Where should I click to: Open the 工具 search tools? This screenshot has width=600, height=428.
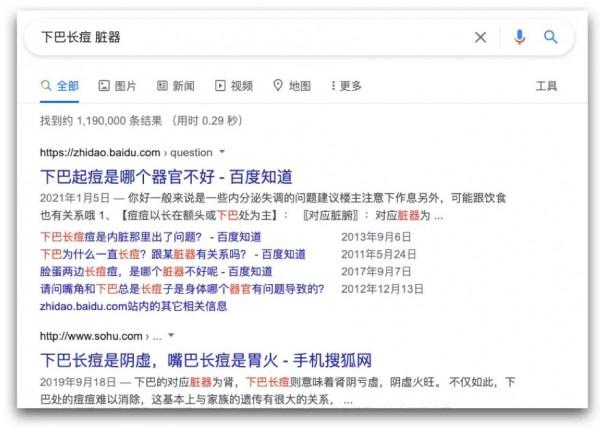(x=546, y=86)
